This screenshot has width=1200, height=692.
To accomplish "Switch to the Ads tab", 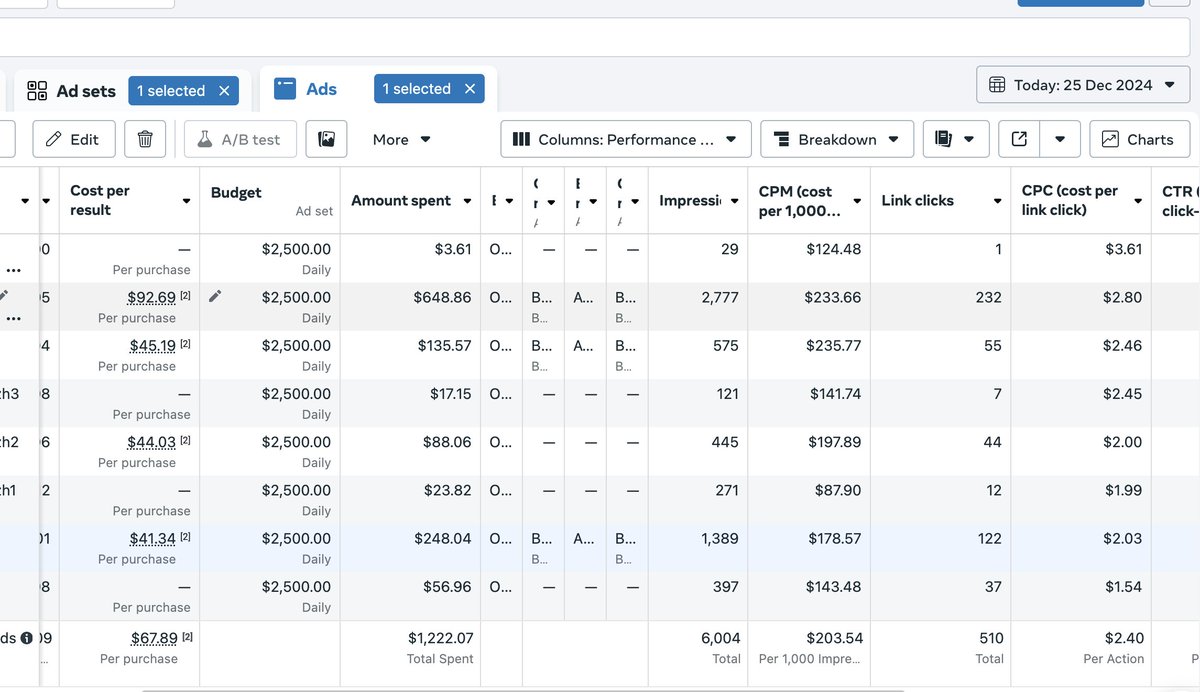I will [321, 89].
